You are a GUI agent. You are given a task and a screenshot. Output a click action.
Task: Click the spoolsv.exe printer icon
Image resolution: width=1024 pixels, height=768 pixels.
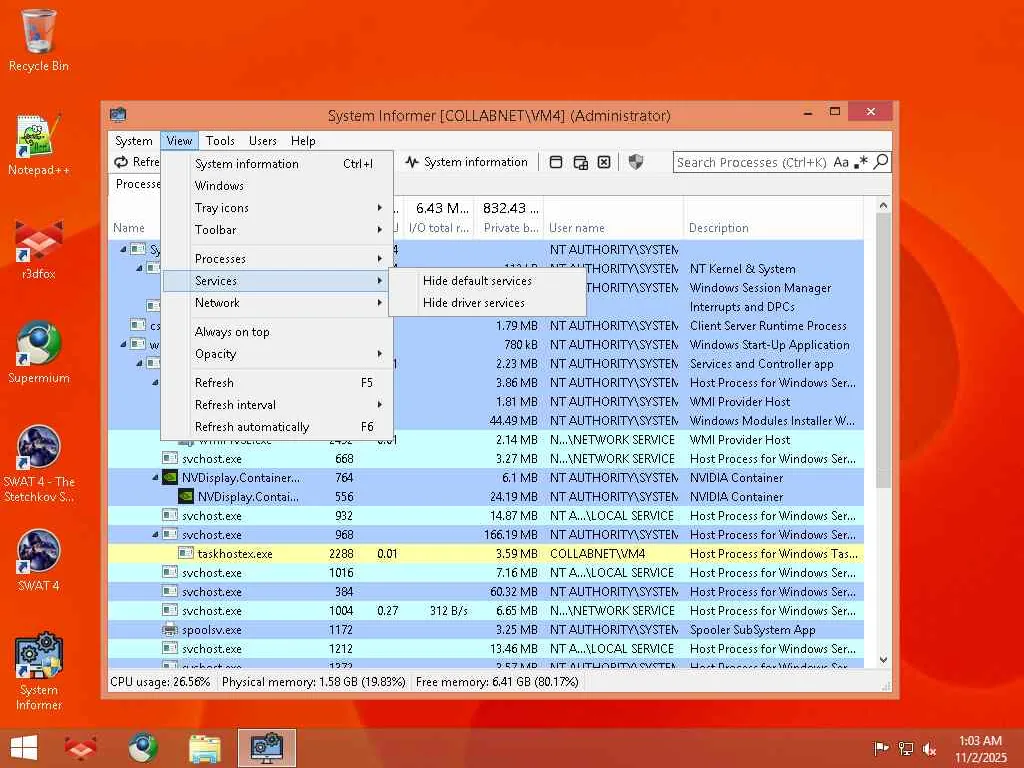pos(170,630)
